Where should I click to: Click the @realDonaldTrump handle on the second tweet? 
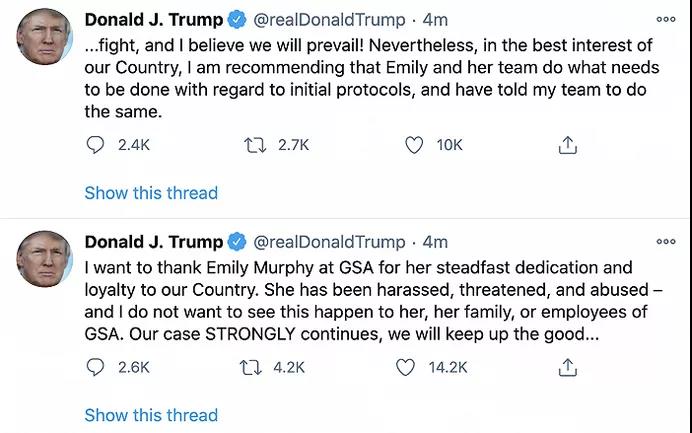[x=329, y=241]
